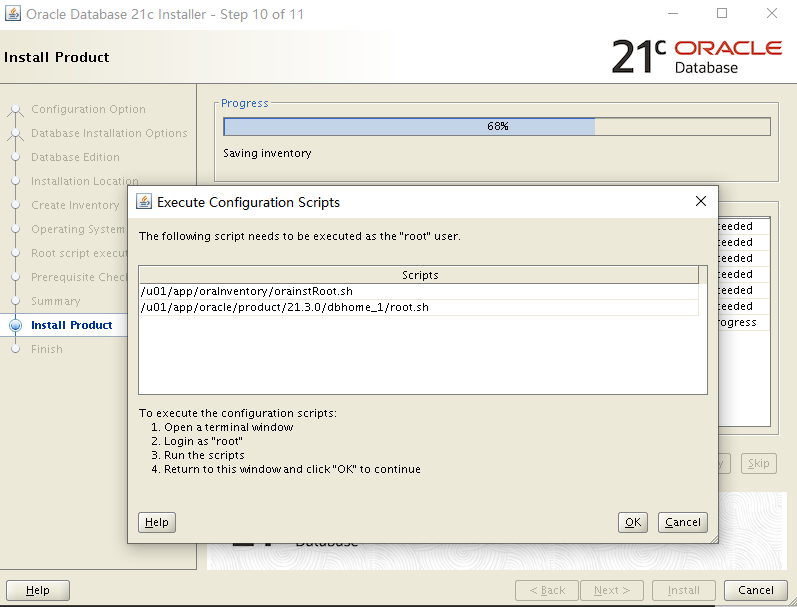The width and height of the screenshot is (797, 607).
Task: Select the Install Product step
Action: click(71, 325)
